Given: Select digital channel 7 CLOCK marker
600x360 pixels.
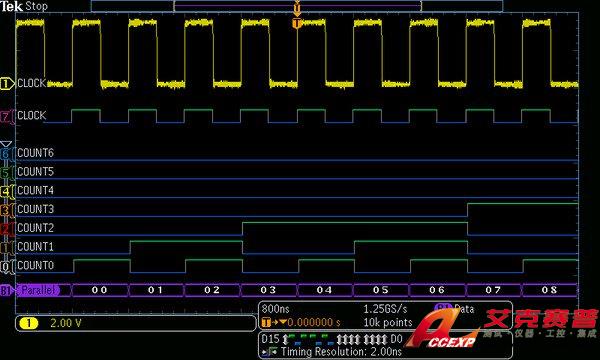Looking at the screenshot, I should (6, 116).
